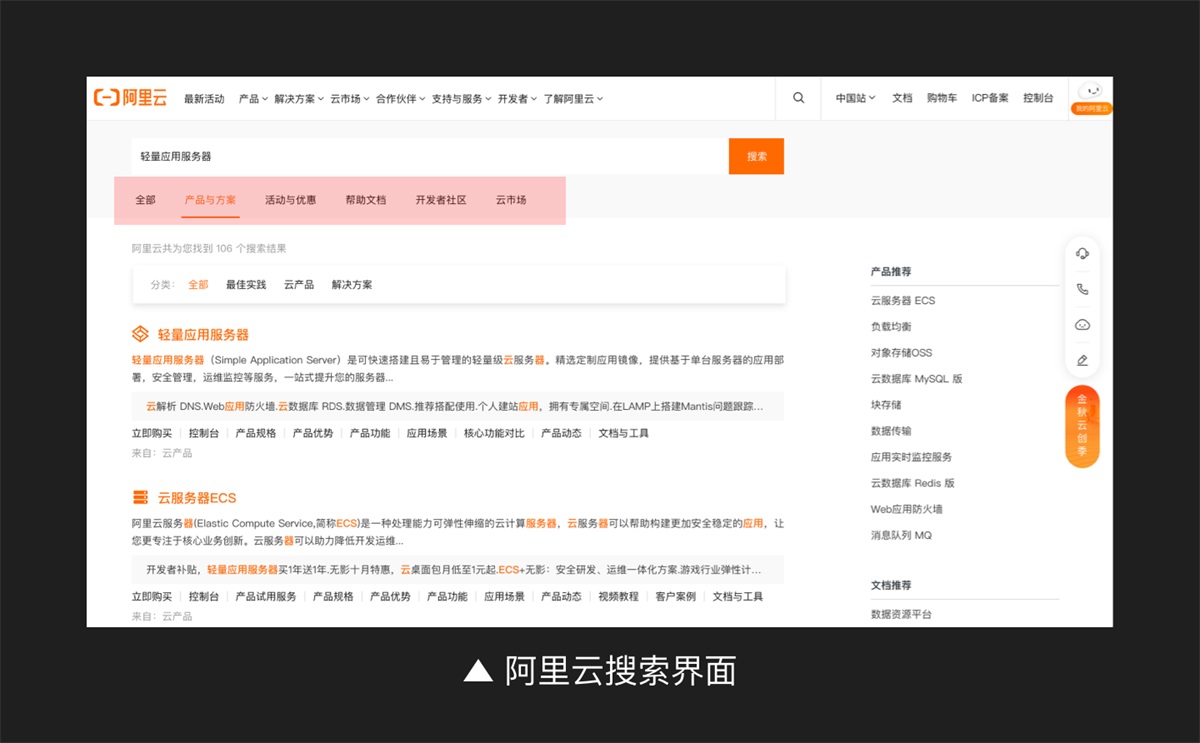Viewport: 1200px width, 743px height.
Task: Open 云数据库 MySQL 版 recommendation
Action: tap(916, 378)
